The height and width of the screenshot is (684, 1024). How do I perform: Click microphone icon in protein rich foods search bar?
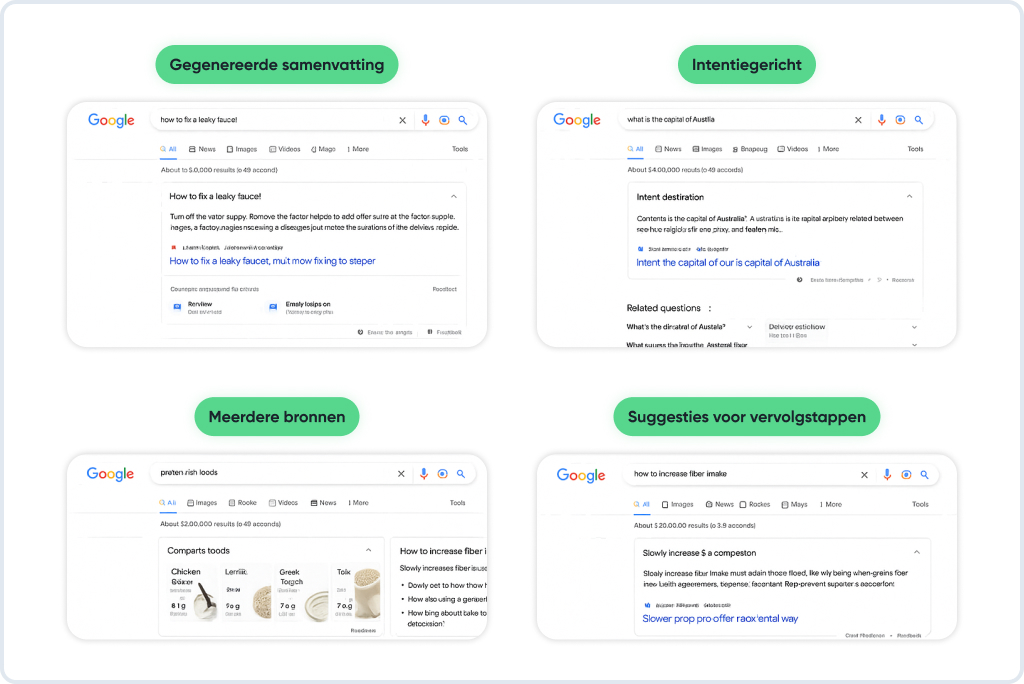(424, 474)
